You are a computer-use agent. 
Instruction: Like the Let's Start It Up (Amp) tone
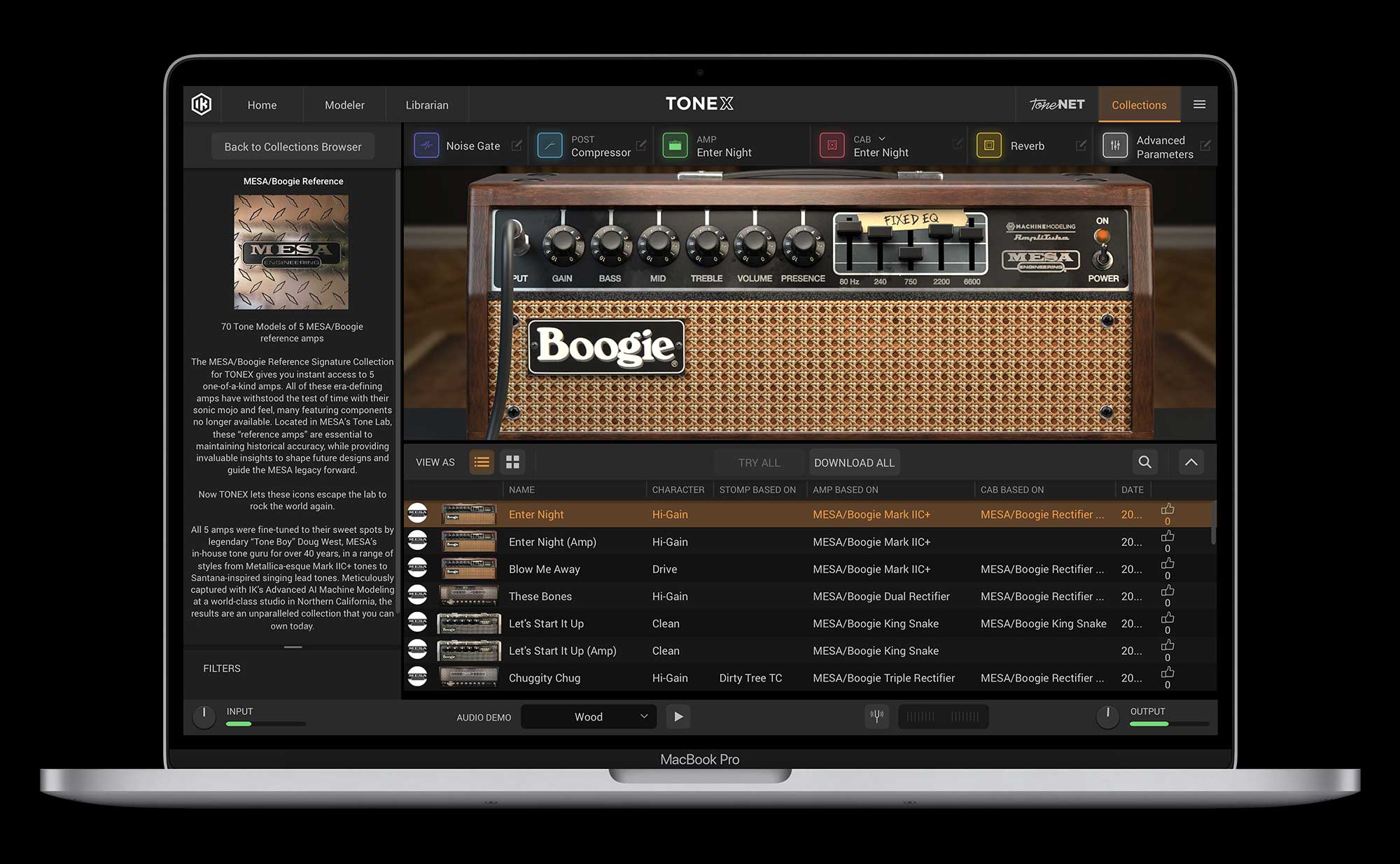pyautogui.click(x=1167, y=646)
